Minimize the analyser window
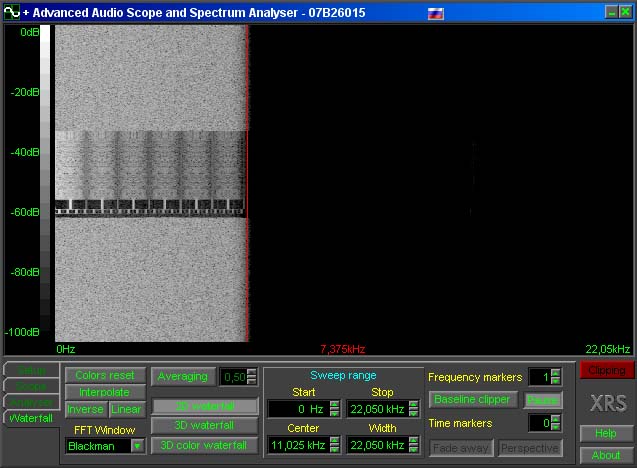 click(x=611, y=12)
